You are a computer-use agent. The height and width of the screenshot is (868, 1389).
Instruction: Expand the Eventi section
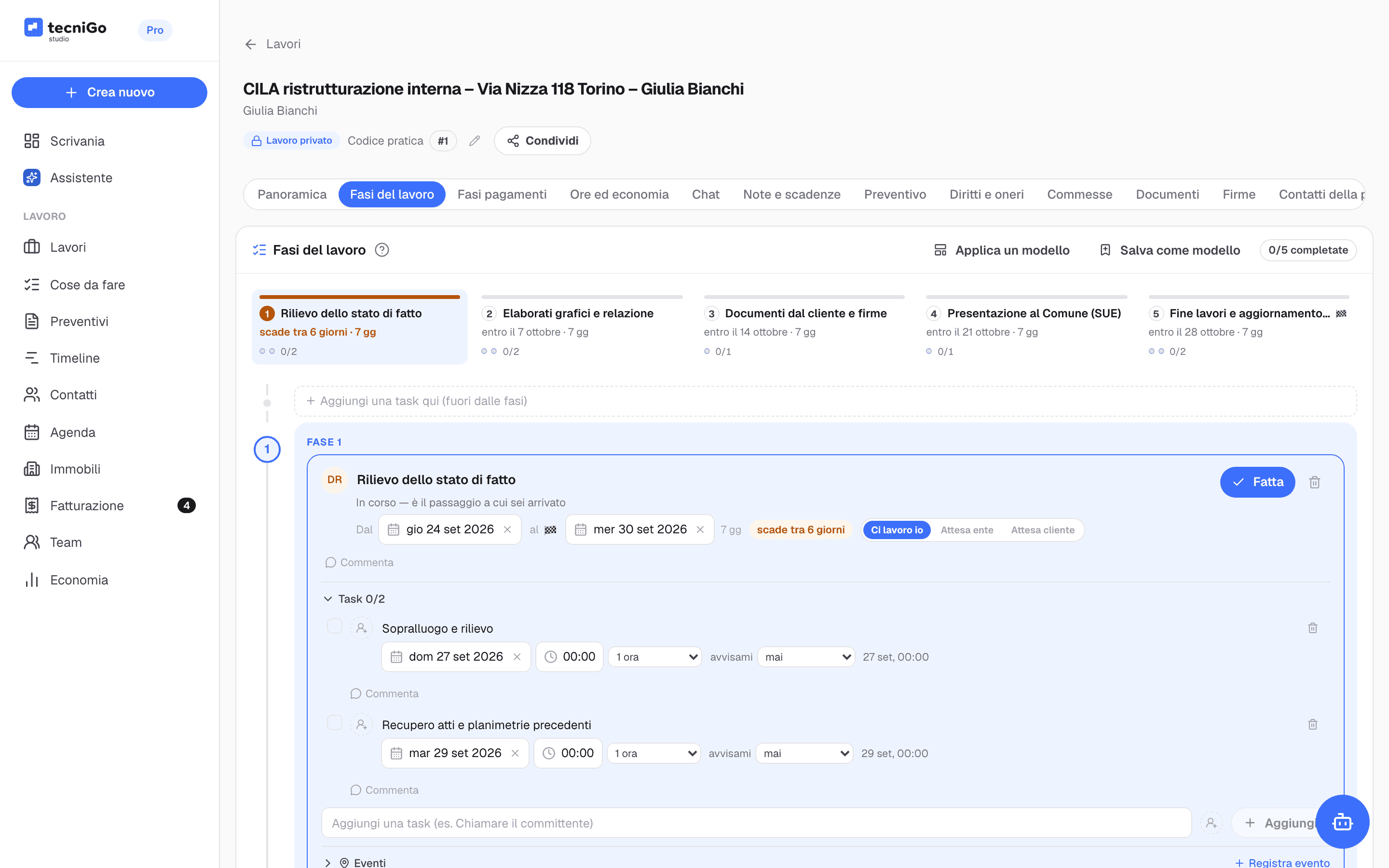pos(354,862)
